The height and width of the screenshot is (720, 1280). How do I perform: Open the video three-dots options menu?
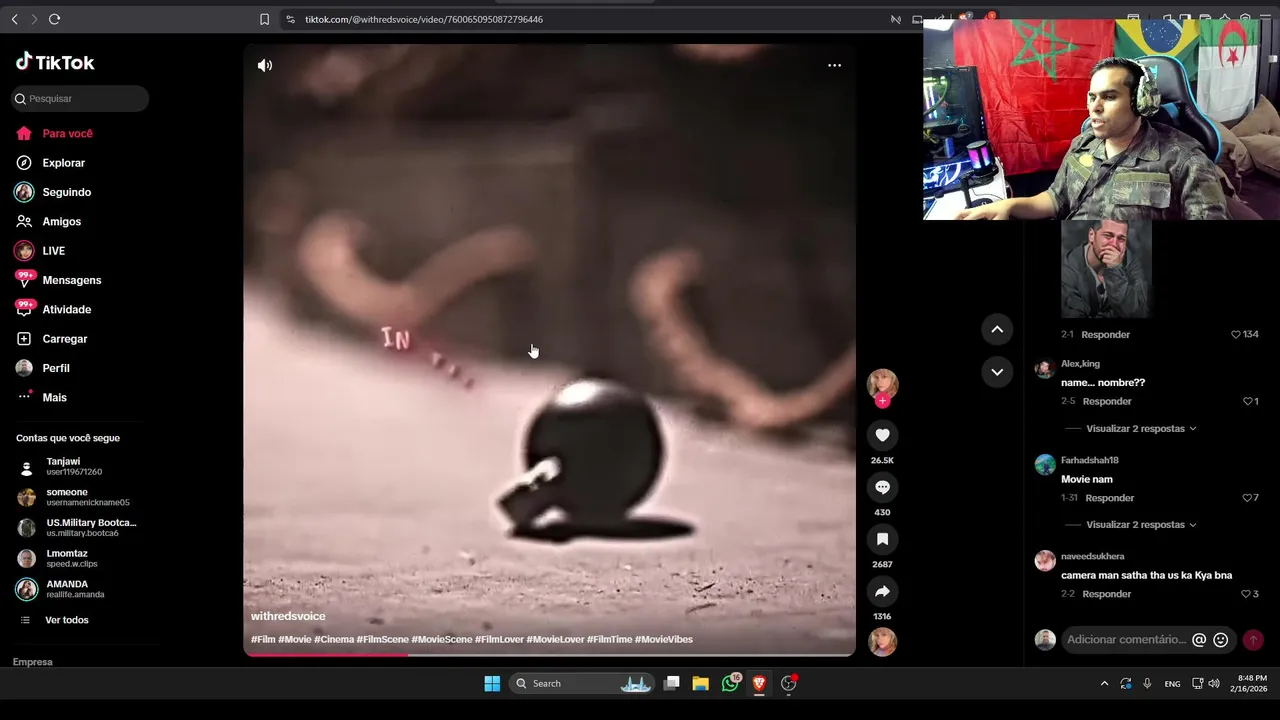pos(834,65)
